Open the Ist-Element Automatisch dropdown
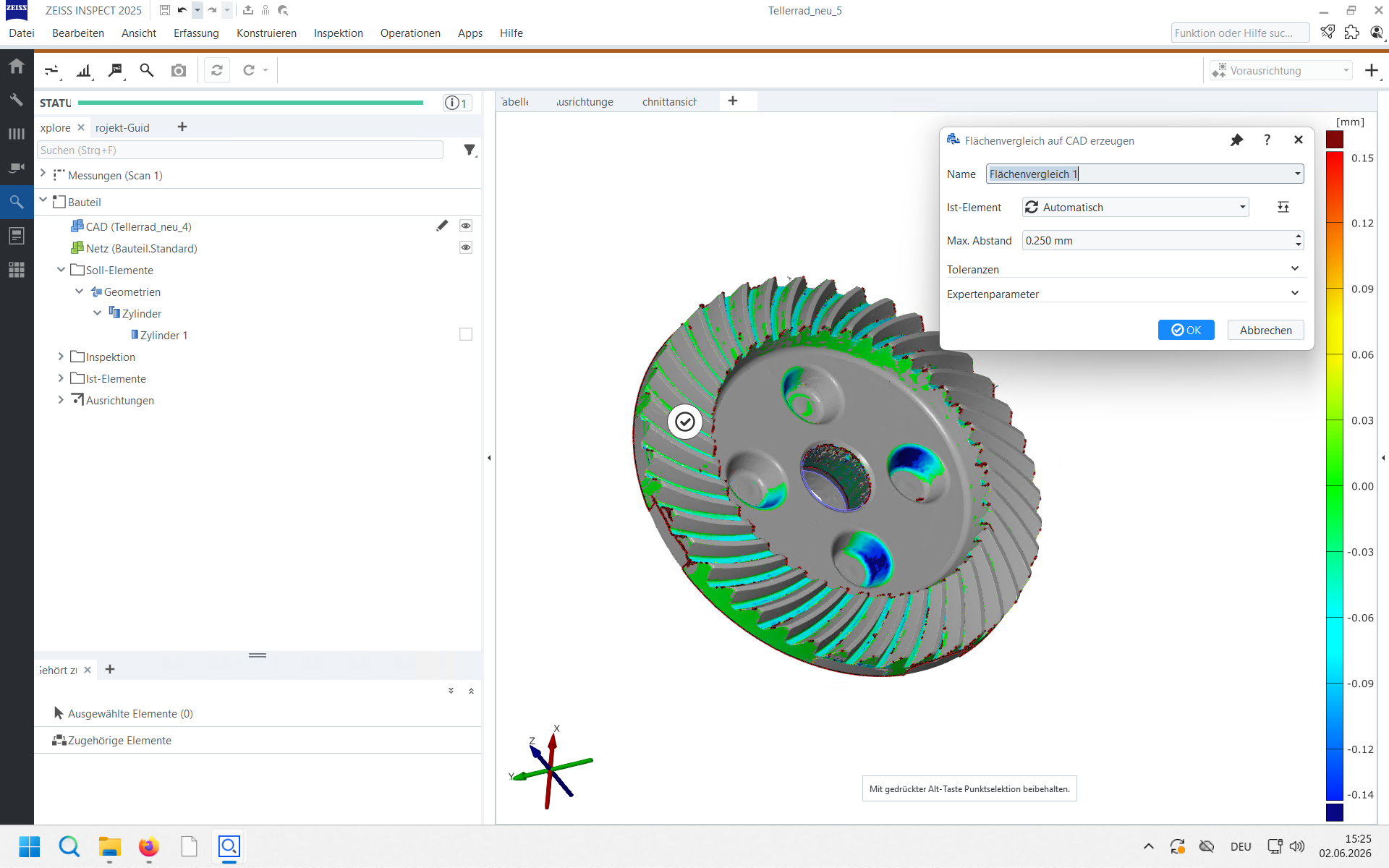 1136,208
